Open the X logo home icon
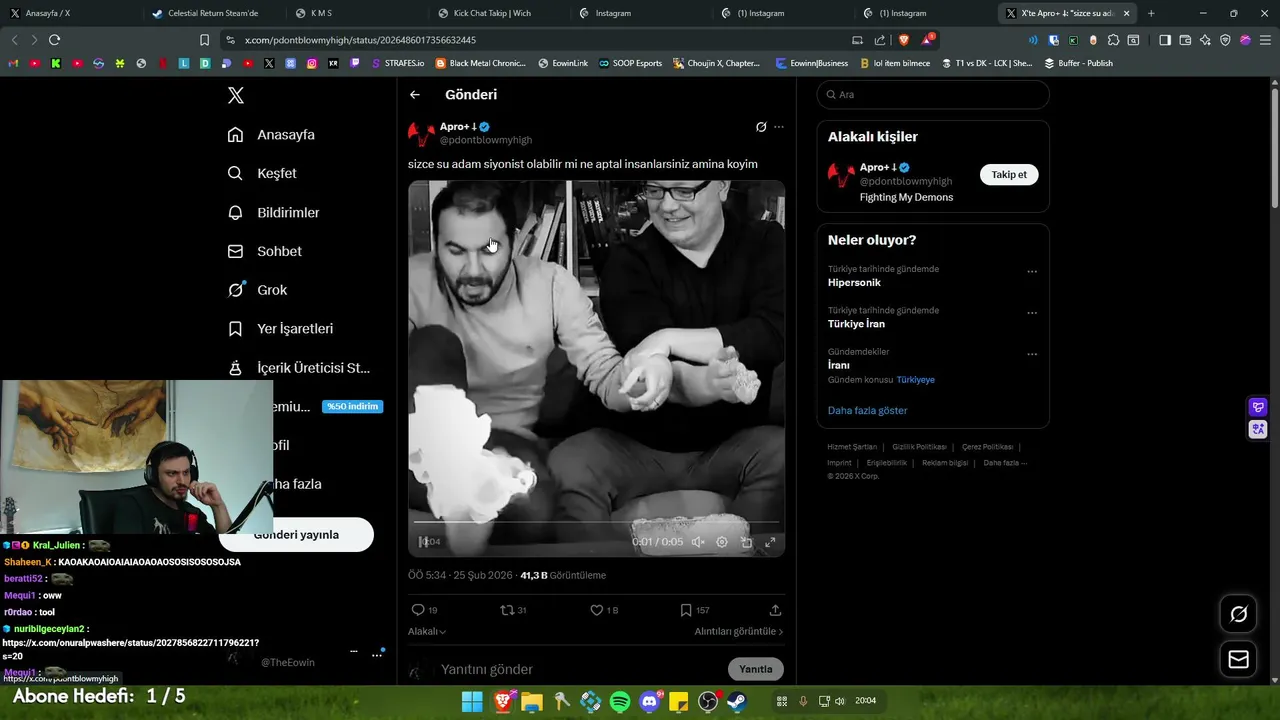 pyautogui.click(x=236, y=95)
